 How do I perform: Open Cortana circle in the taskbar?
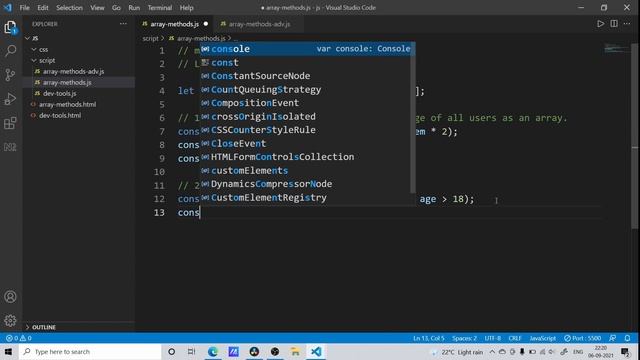coord(171,351)
